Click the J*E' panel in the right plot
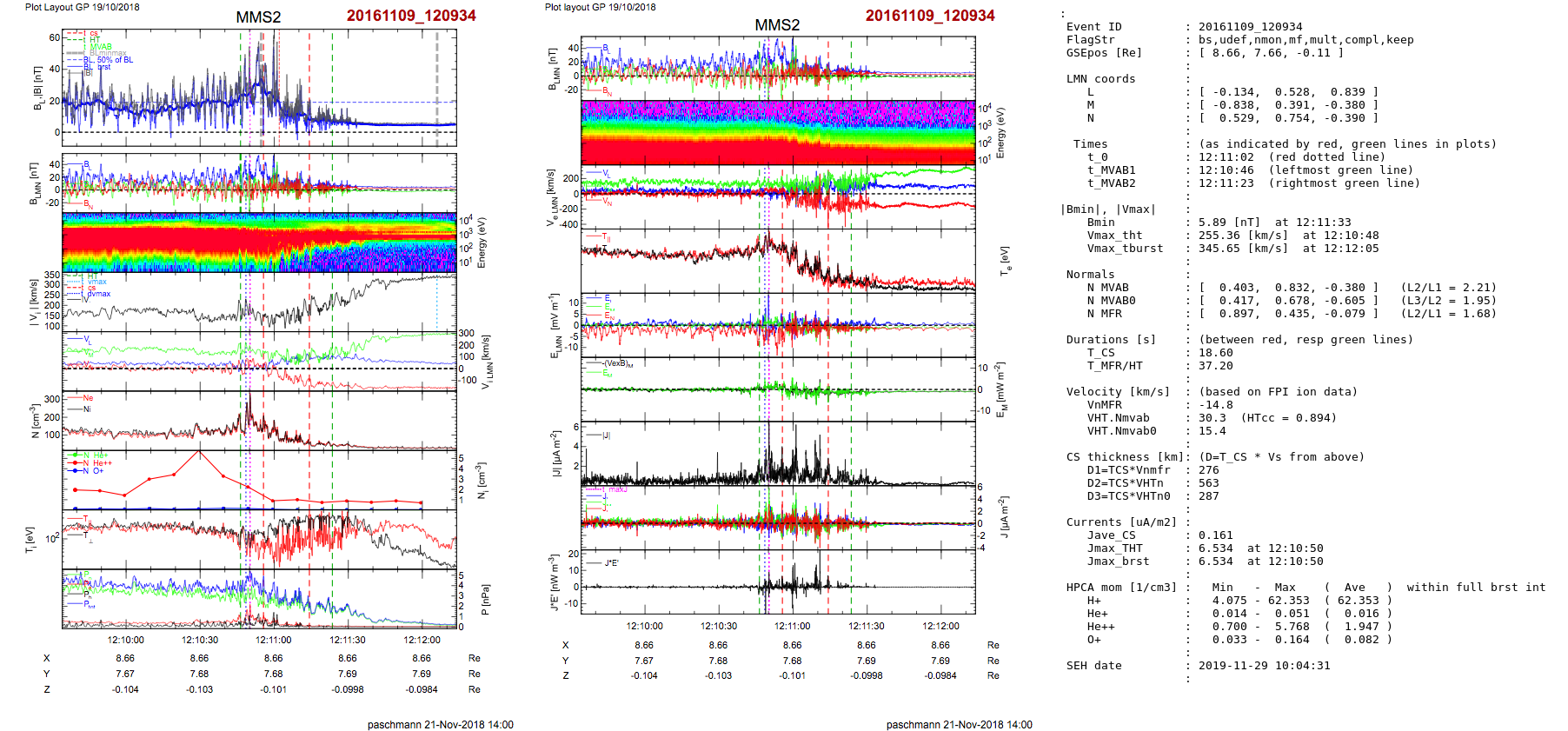Viewport: 1568px width, 731px height. (x=778, y=581)
